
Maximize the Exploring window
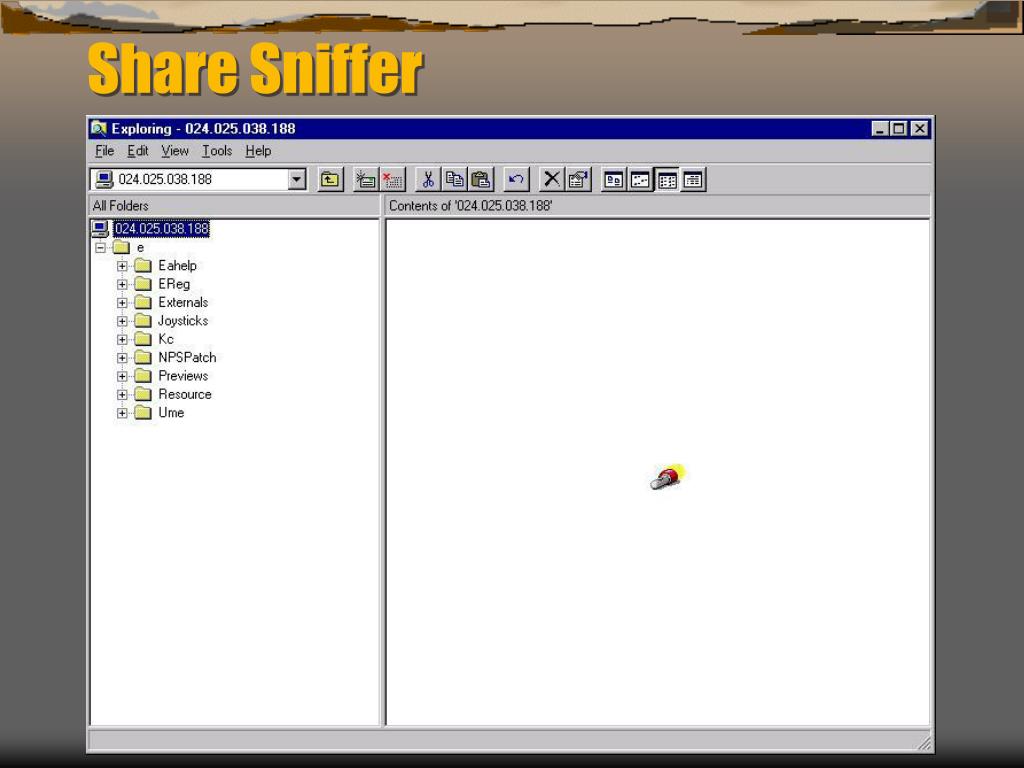click(899, 129)
